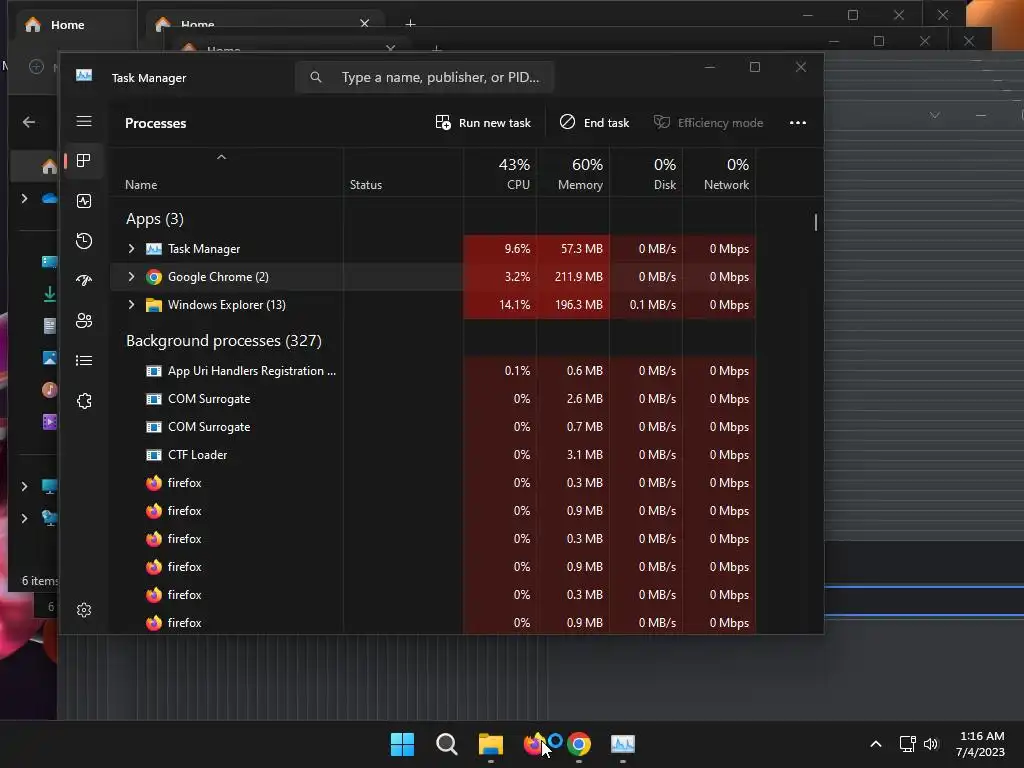This screenshot has width=1024, height=768.
Task: Open the volume tray icon
Action: [x=931, y=744]
